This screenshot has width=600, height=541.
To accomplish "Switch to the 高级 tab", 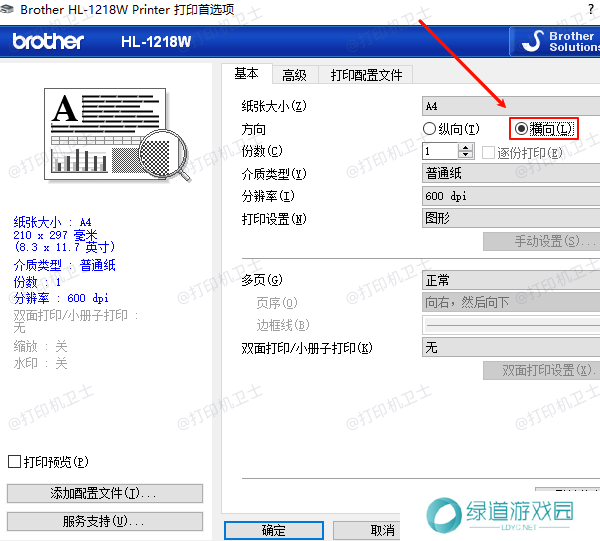I will [x=294, y=75].
